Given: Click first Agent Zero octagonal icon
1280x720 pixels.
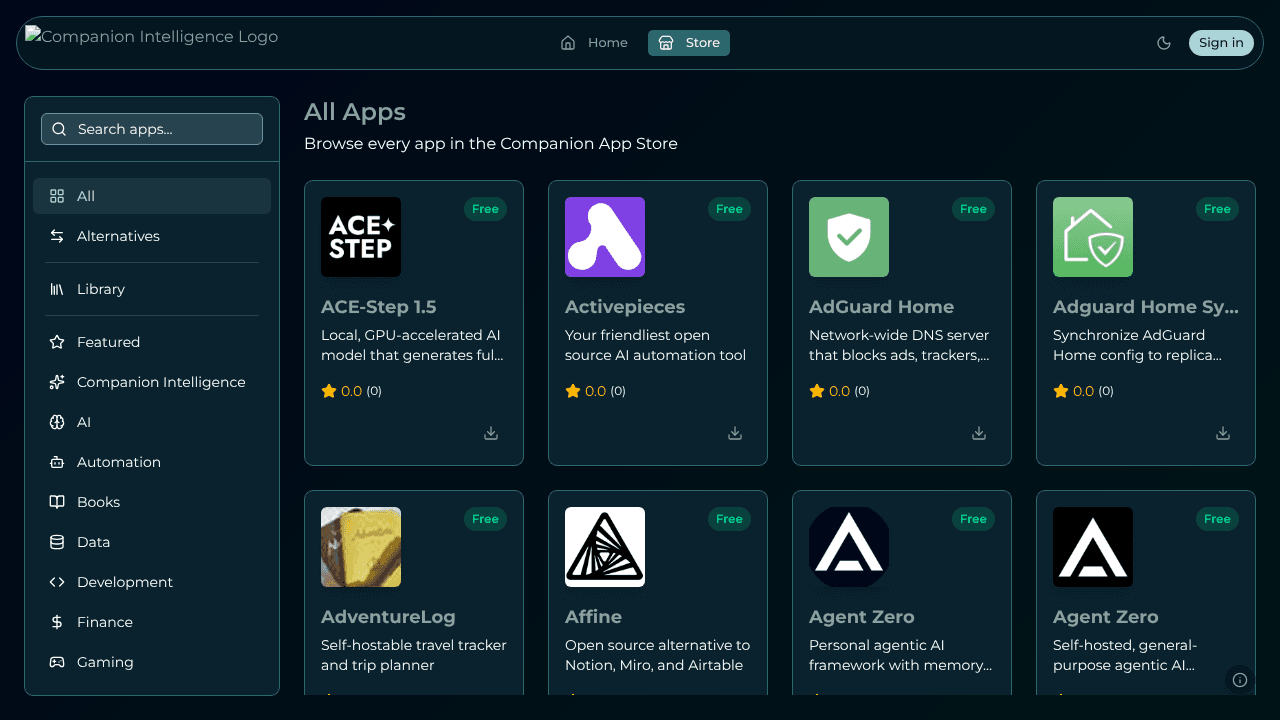Looking at the screenshot, I should click(849, 547).
